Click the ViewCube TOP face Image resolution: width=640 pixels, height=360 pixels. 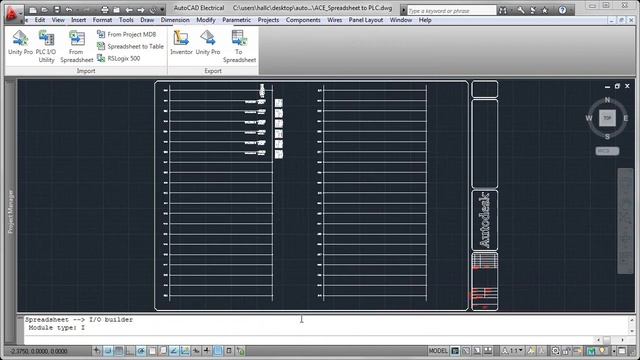click(x=607, y=118)
